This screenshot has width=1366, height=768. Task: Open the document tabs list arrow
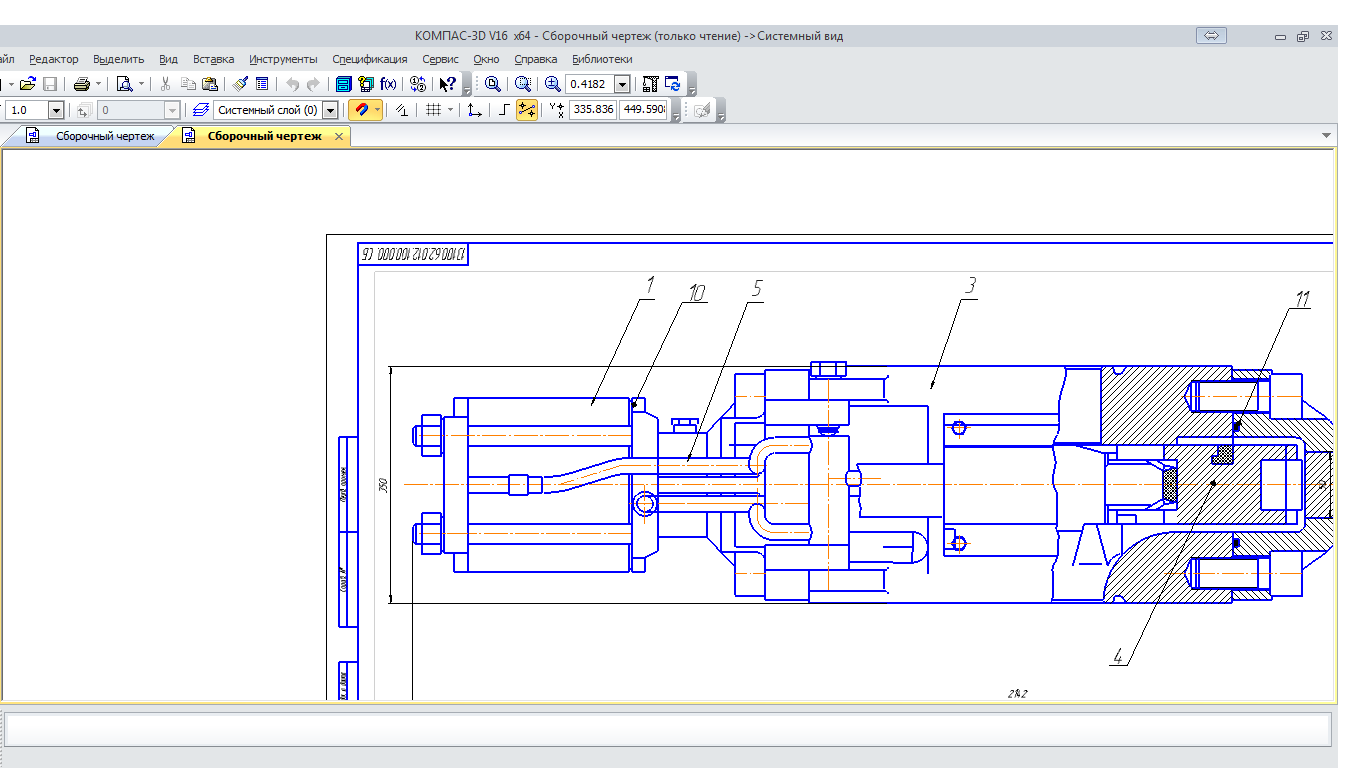(x=1327, y=135)
